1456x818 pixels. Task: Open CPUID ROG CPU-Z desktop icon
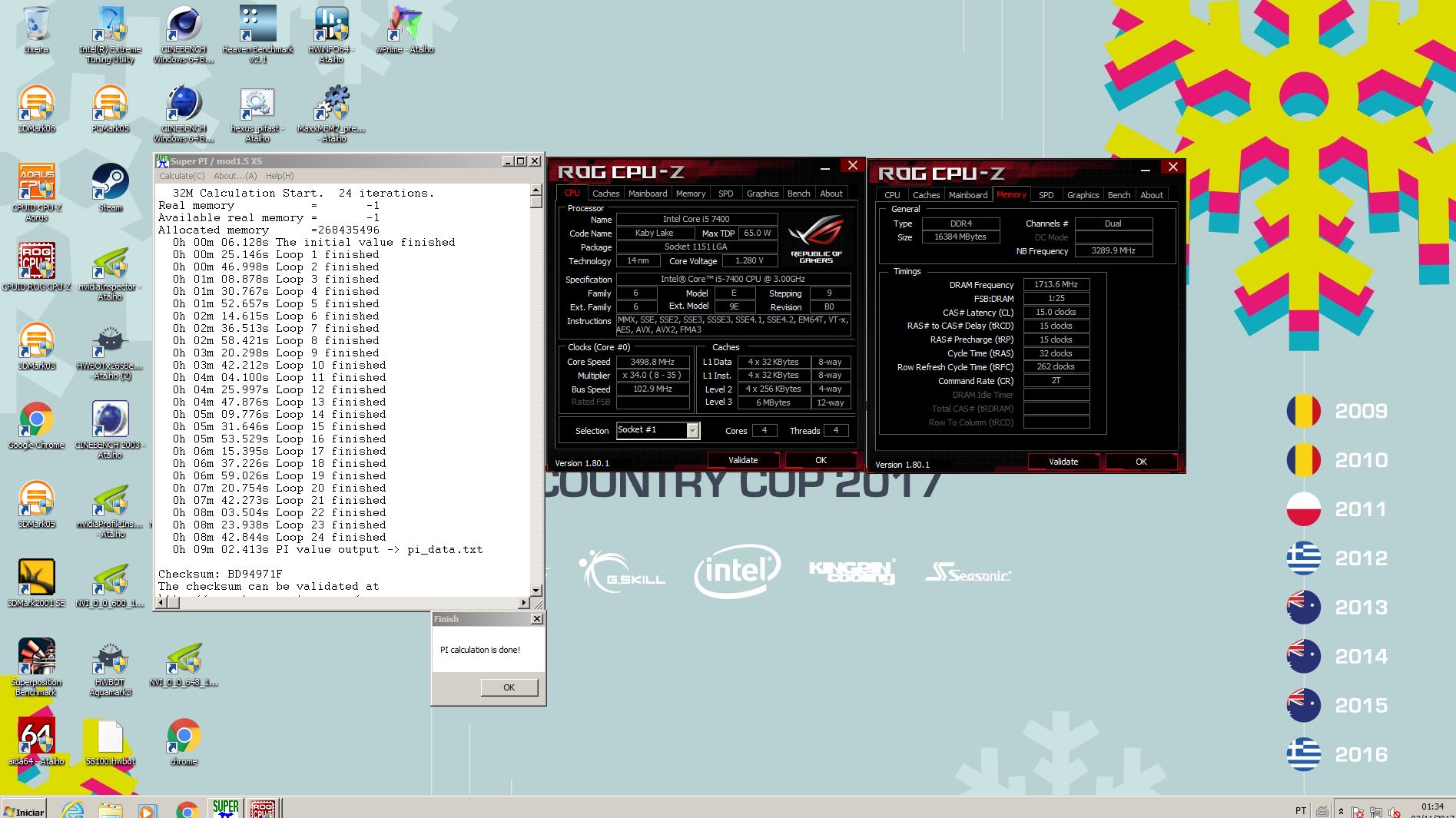tap(36, 266)
